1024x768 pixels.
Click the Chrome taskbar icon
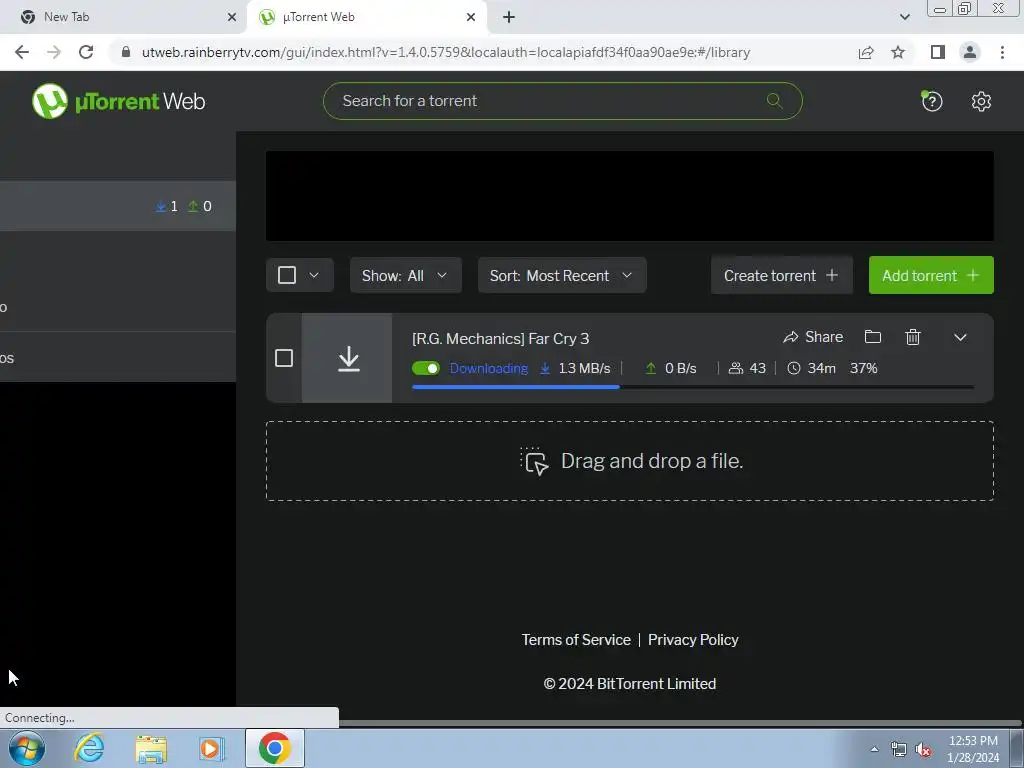click(x=275, y=748)
